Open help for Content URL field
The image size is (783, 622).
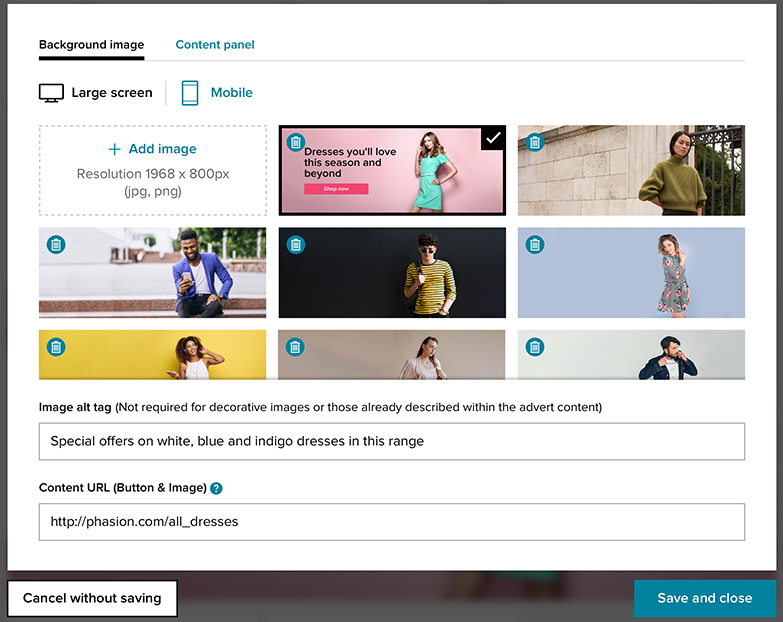[216, 488]
